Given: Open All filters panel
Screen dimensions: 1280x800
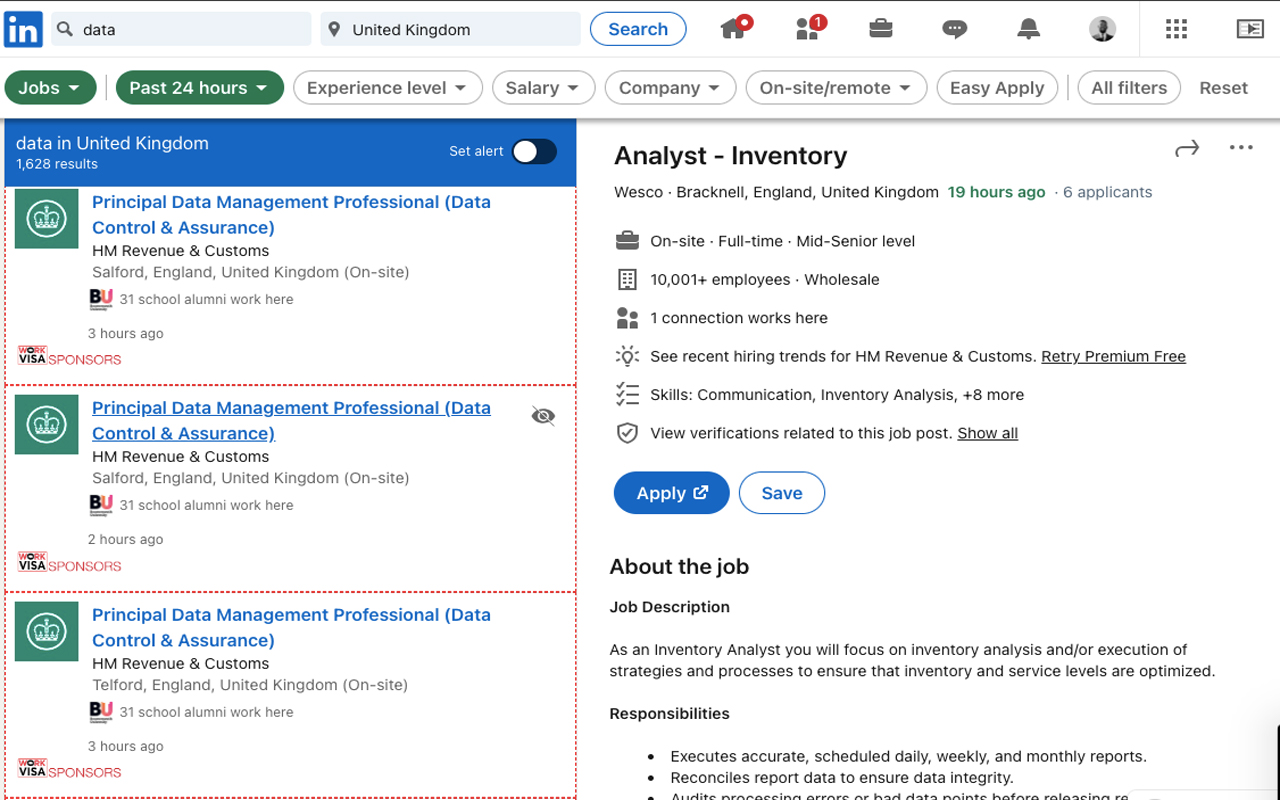Looking at the screenshot, I should (1129, 88).
